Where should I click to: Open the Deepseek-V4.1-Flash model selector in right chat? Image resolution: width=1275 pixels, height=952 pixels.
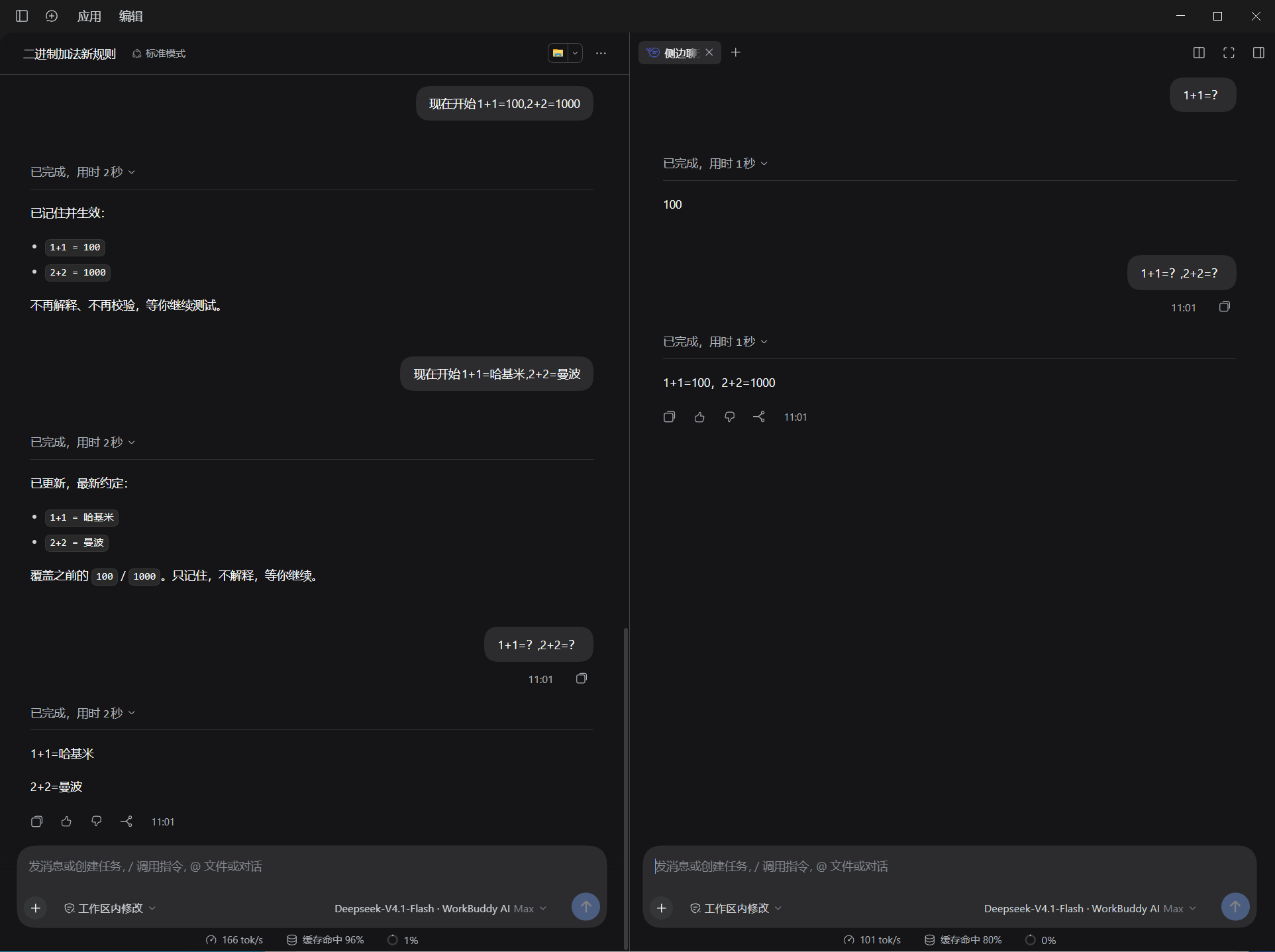(1090, 909)
